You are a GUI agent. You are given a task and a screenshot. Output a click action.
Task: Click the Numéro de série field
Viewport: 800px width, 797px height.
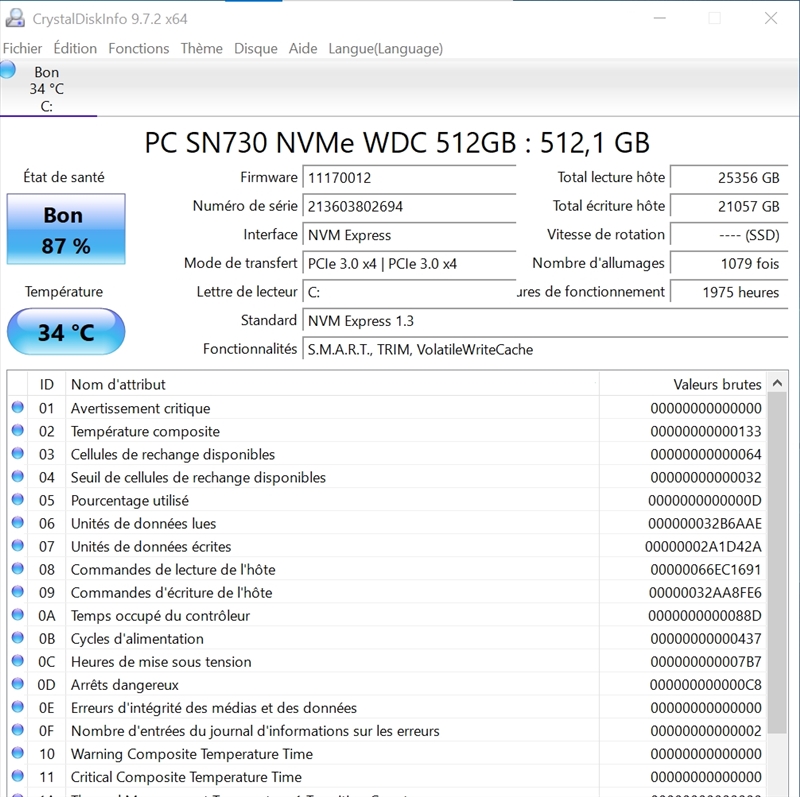[408, 206]
